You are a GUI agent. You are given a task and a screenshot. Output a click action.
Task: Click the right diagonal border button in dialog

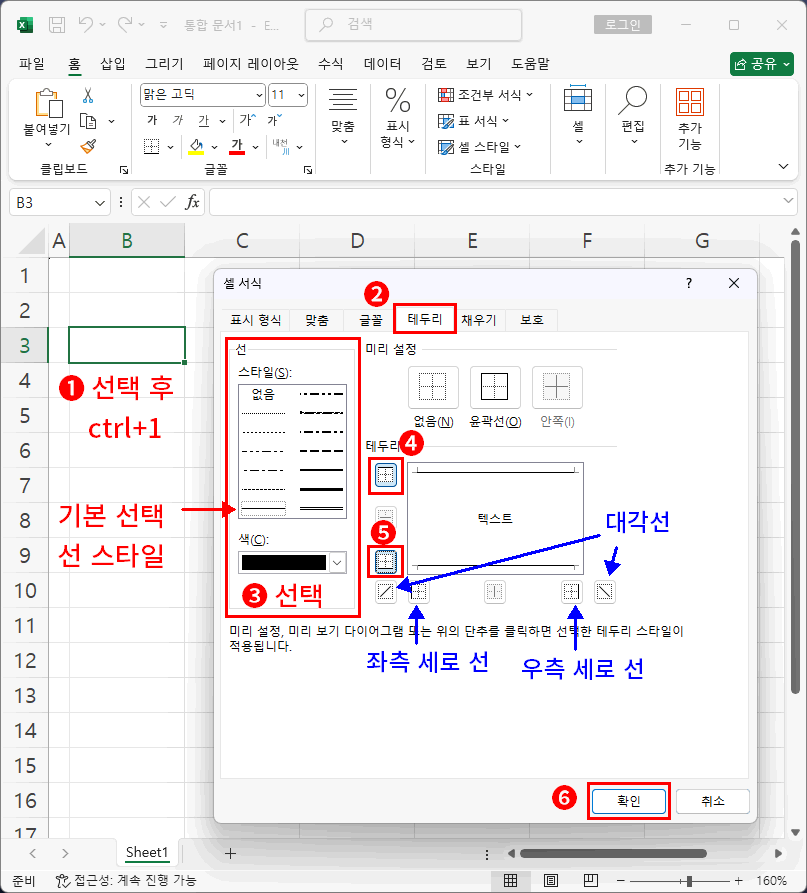point(605,592)
